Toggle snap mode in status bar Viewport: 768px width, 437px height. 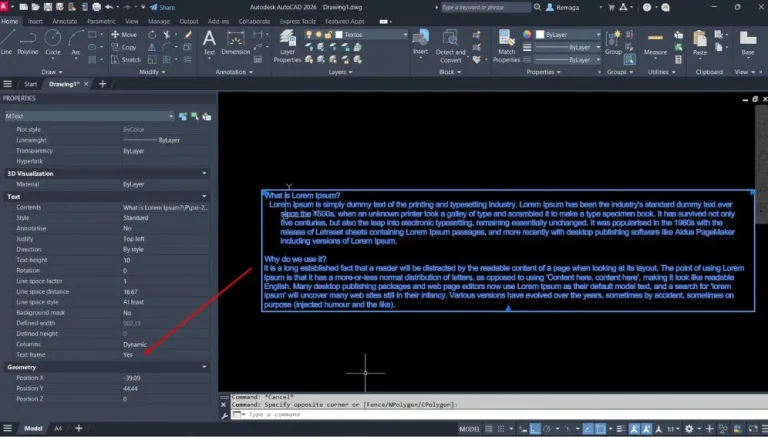coord(501,429)
